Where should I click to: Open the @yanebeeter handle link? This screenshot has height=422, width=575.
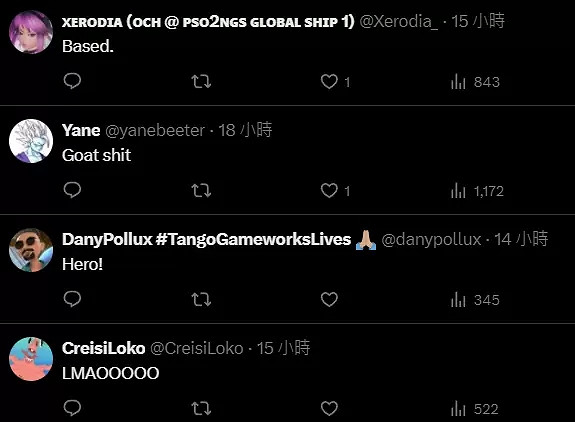155,131
